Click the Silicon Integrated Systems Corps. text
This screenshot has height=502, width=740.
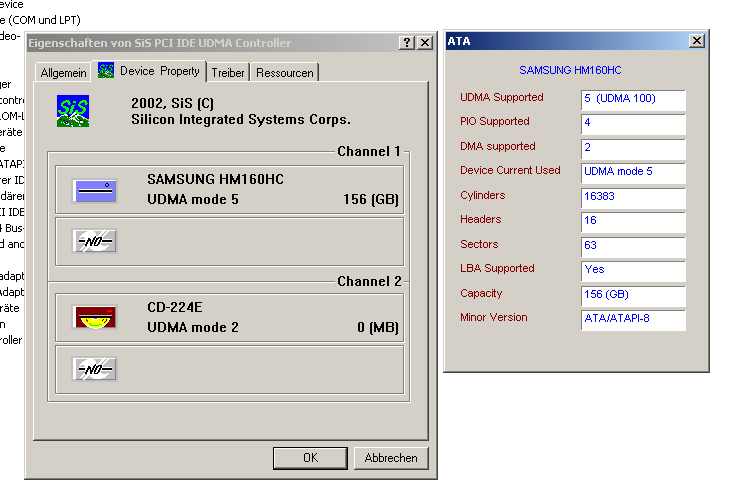(241, 119)
